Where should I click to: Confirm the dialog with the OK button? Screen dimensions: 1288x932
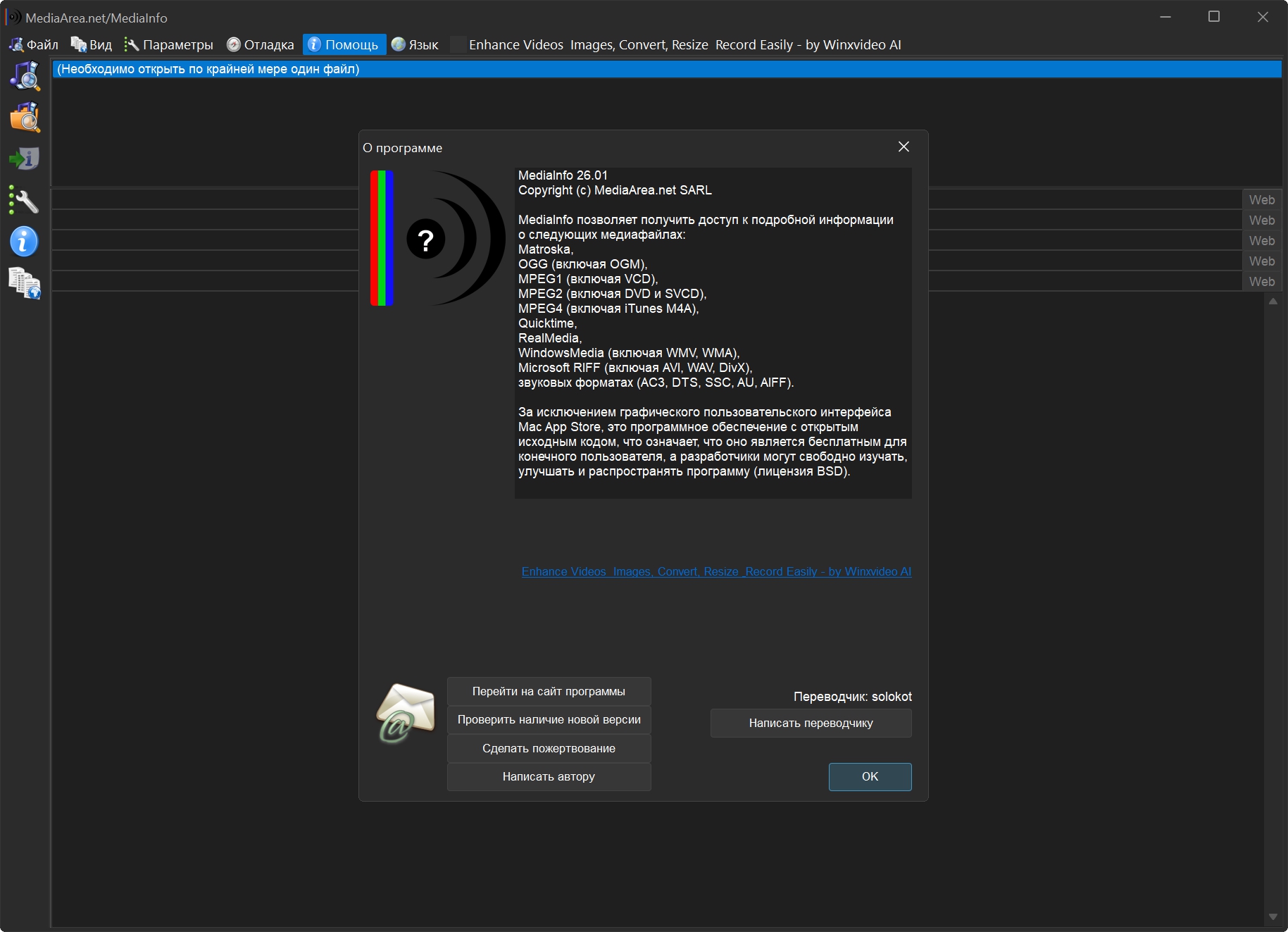870,776
